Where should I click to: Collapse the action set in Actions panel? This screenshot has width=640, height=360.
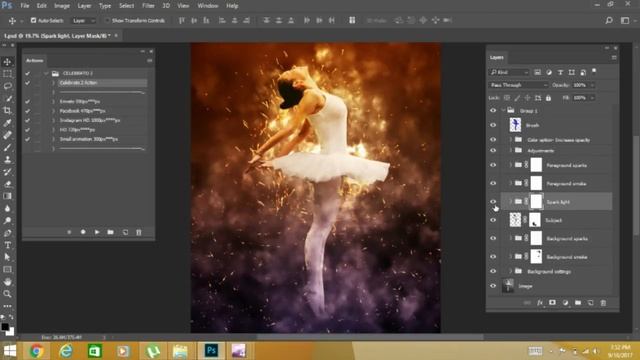(46, 73)
